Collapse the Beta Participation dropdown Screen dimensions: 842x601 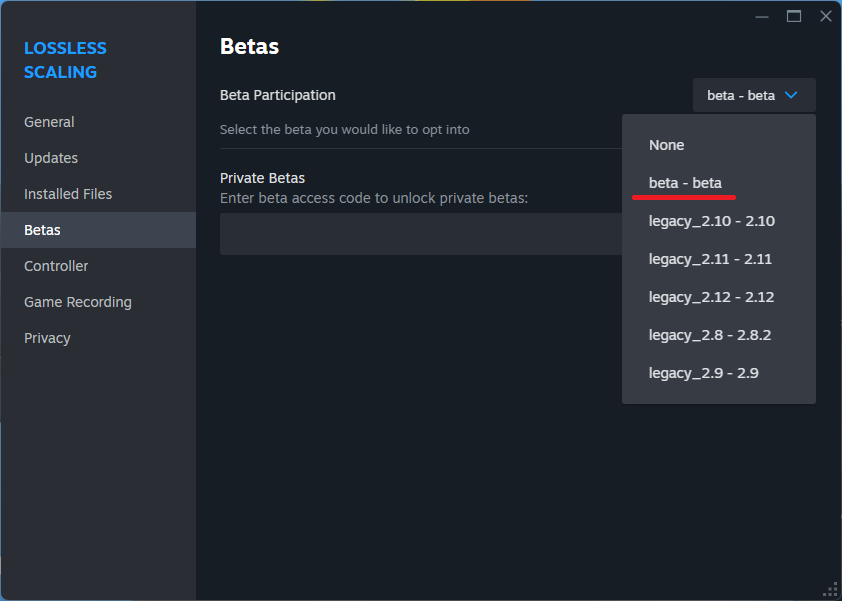click(754, 95)
